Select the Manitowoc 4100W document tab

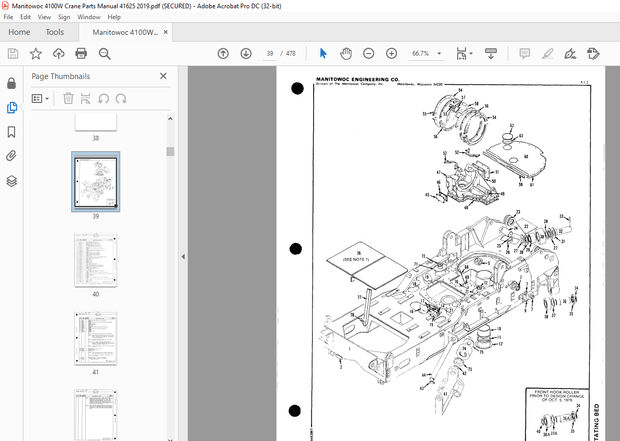tap(125, 32)
